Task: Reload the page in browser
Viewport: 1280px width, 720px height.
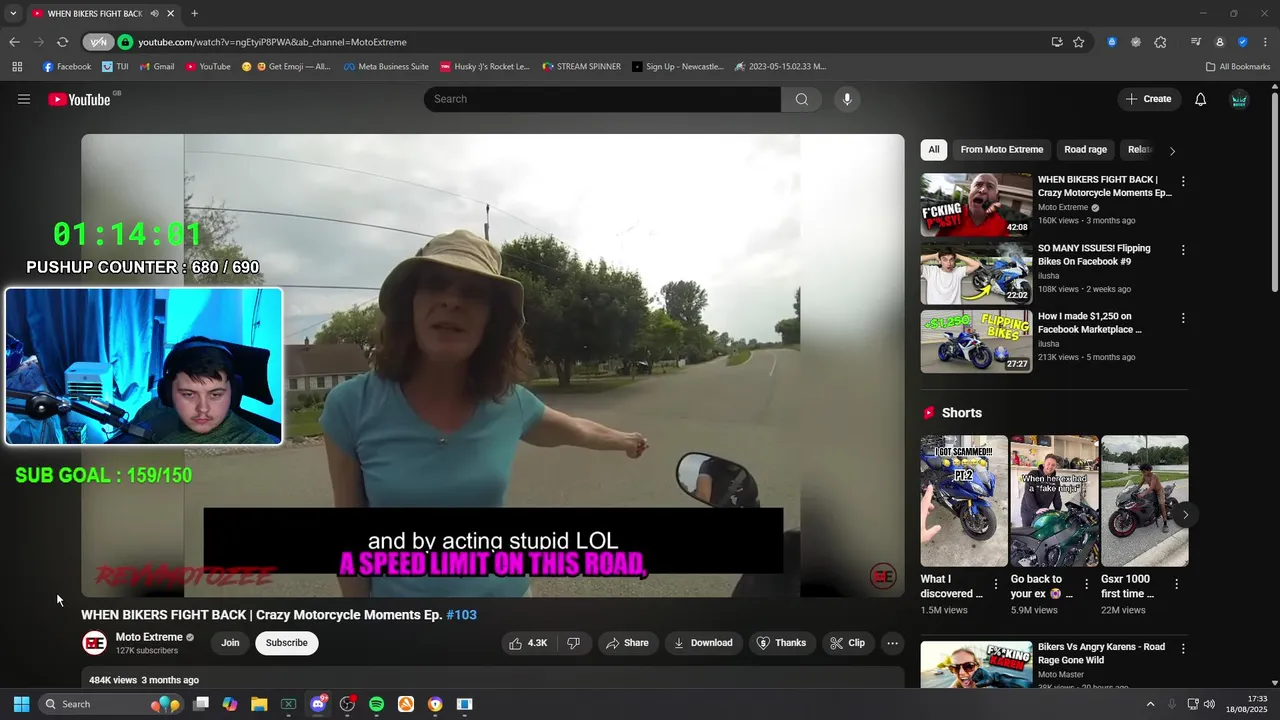Action: point(62,42)
